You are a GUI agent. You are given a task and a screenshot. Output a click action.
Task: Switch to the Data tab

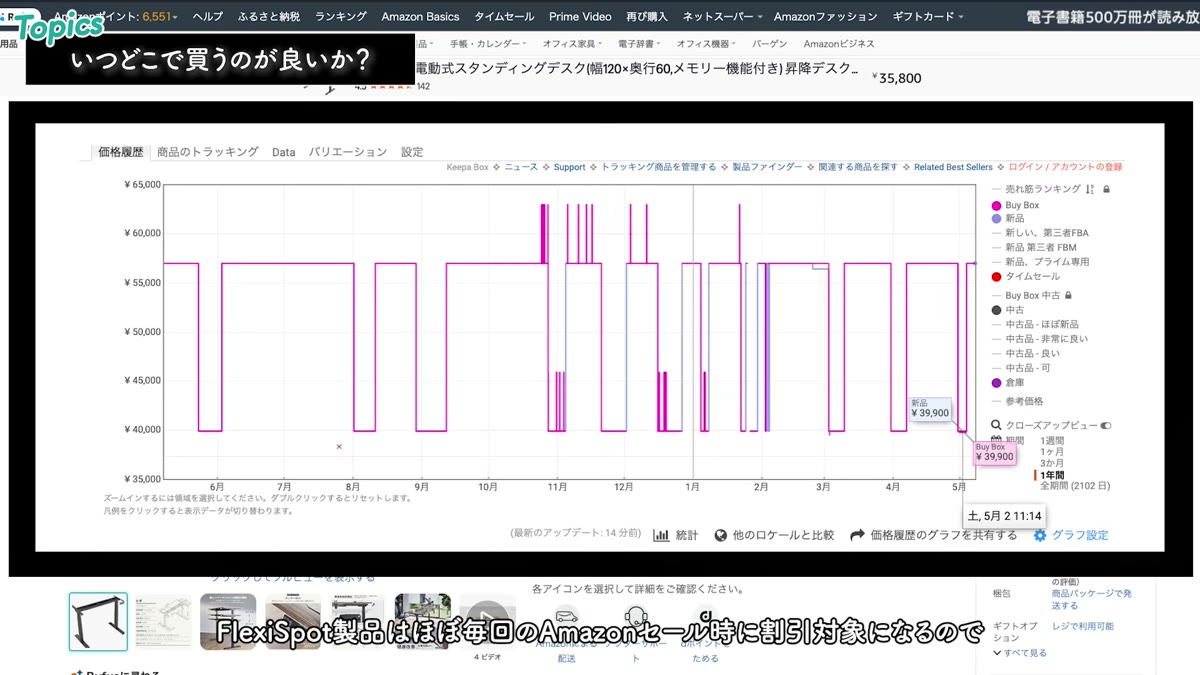click(x=284, y=152)
